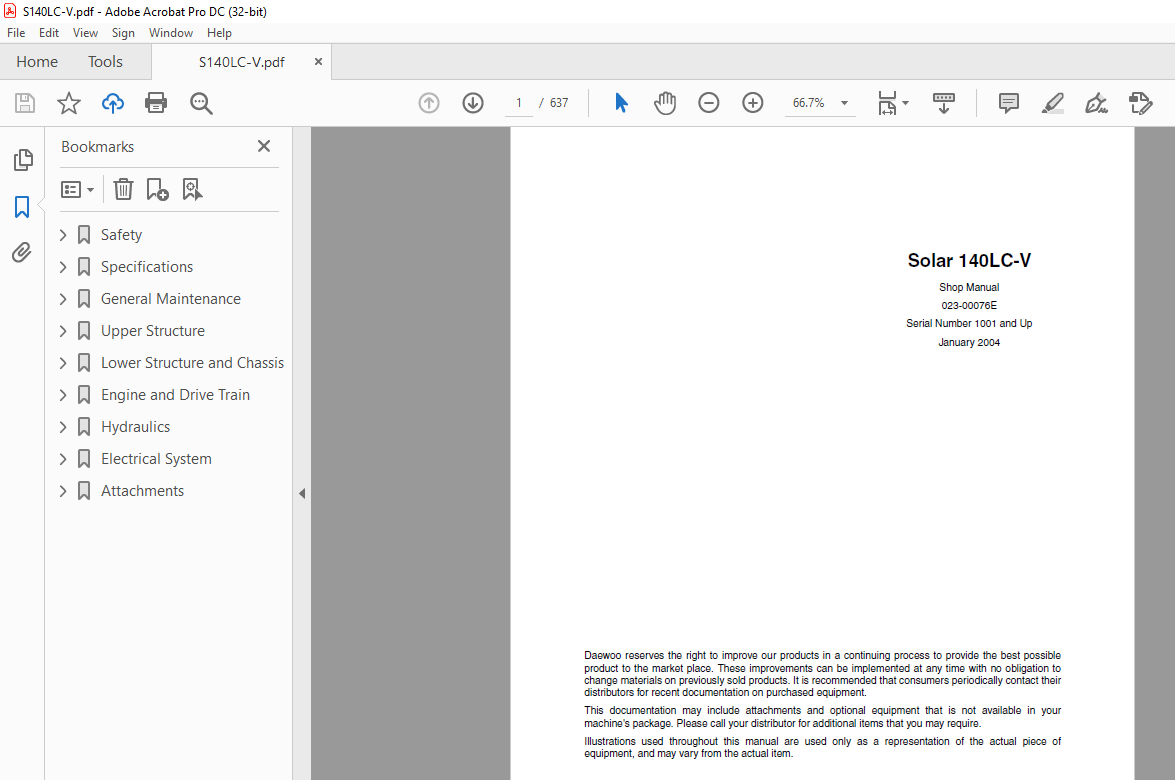Expand the Electrical System bookmark
Screen dimensions: 1175x780
click(63, 459)
